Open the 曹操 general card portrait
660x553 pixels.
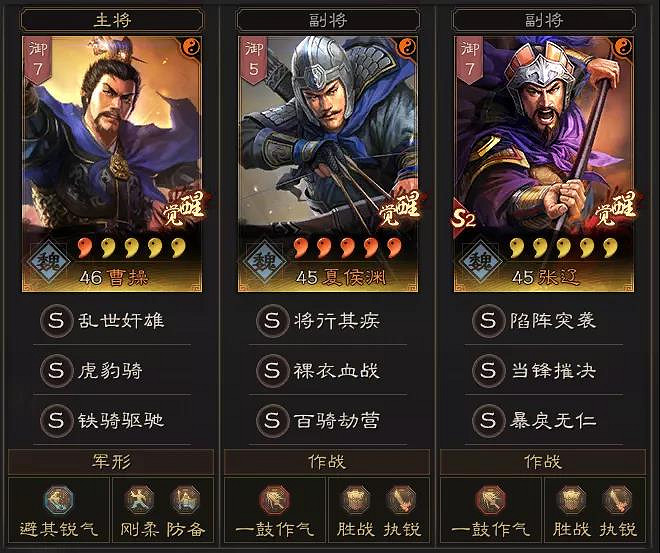tap(112, 164)
